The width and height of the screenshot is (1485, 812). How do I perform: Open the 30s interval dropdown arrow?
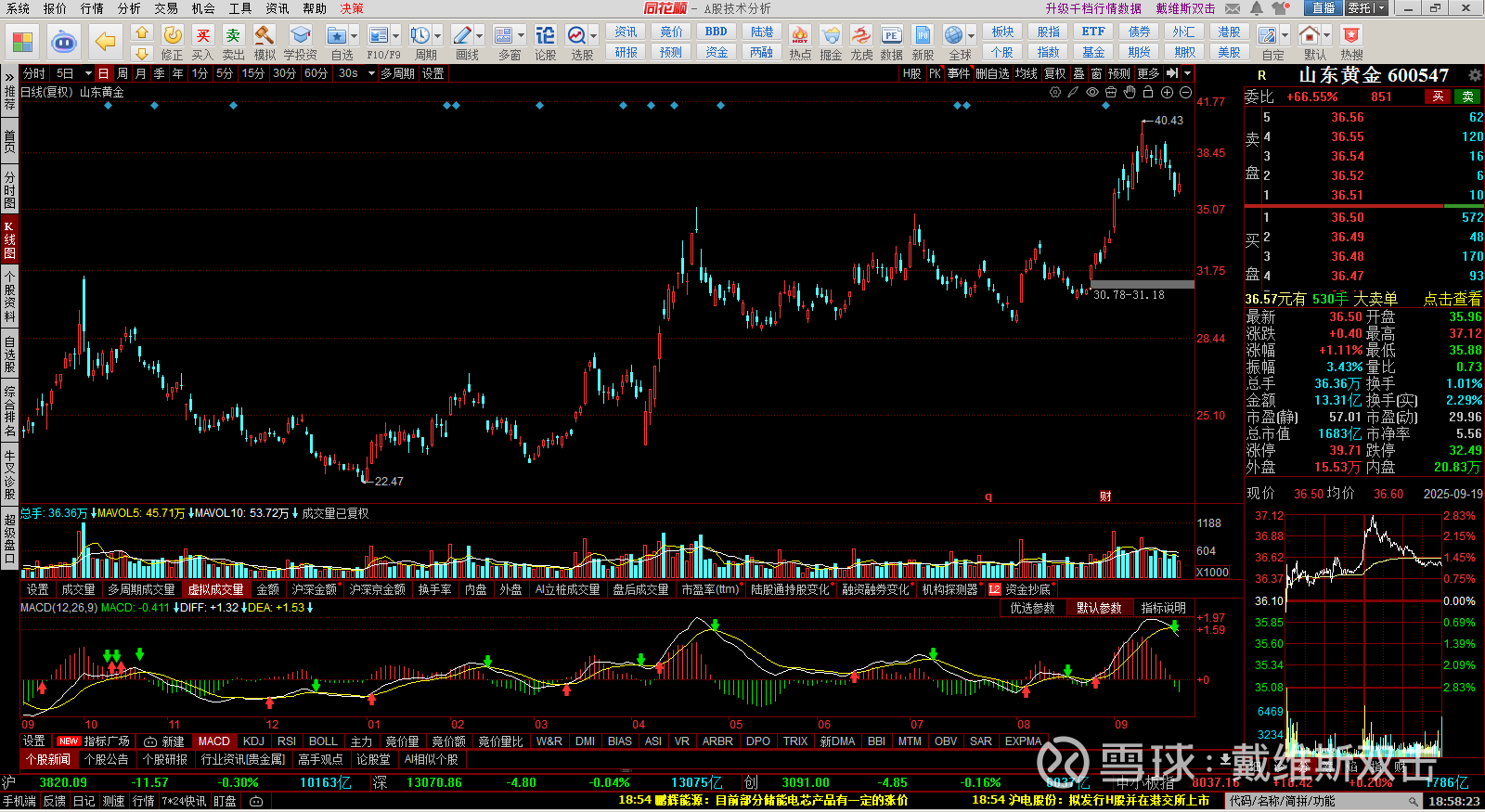(371, 73)
